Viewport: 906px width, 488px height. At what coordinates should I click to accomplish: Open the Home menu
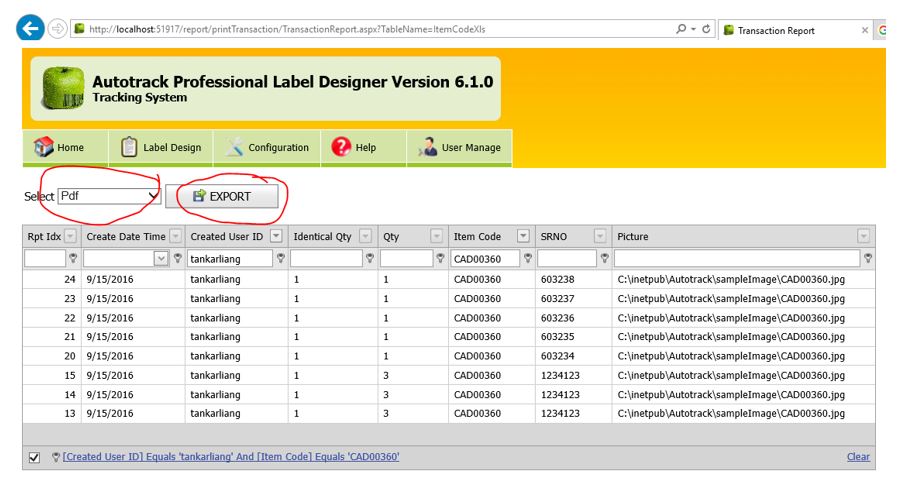(x=65, y=148)
